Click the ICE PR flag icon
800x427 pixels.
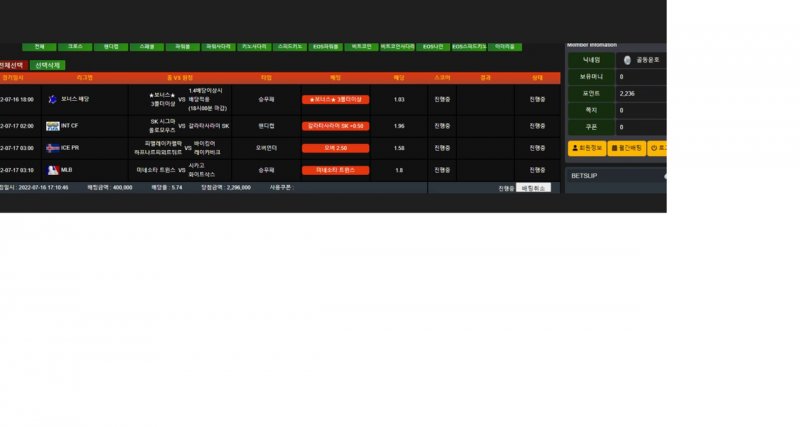[x=53, y=147]
